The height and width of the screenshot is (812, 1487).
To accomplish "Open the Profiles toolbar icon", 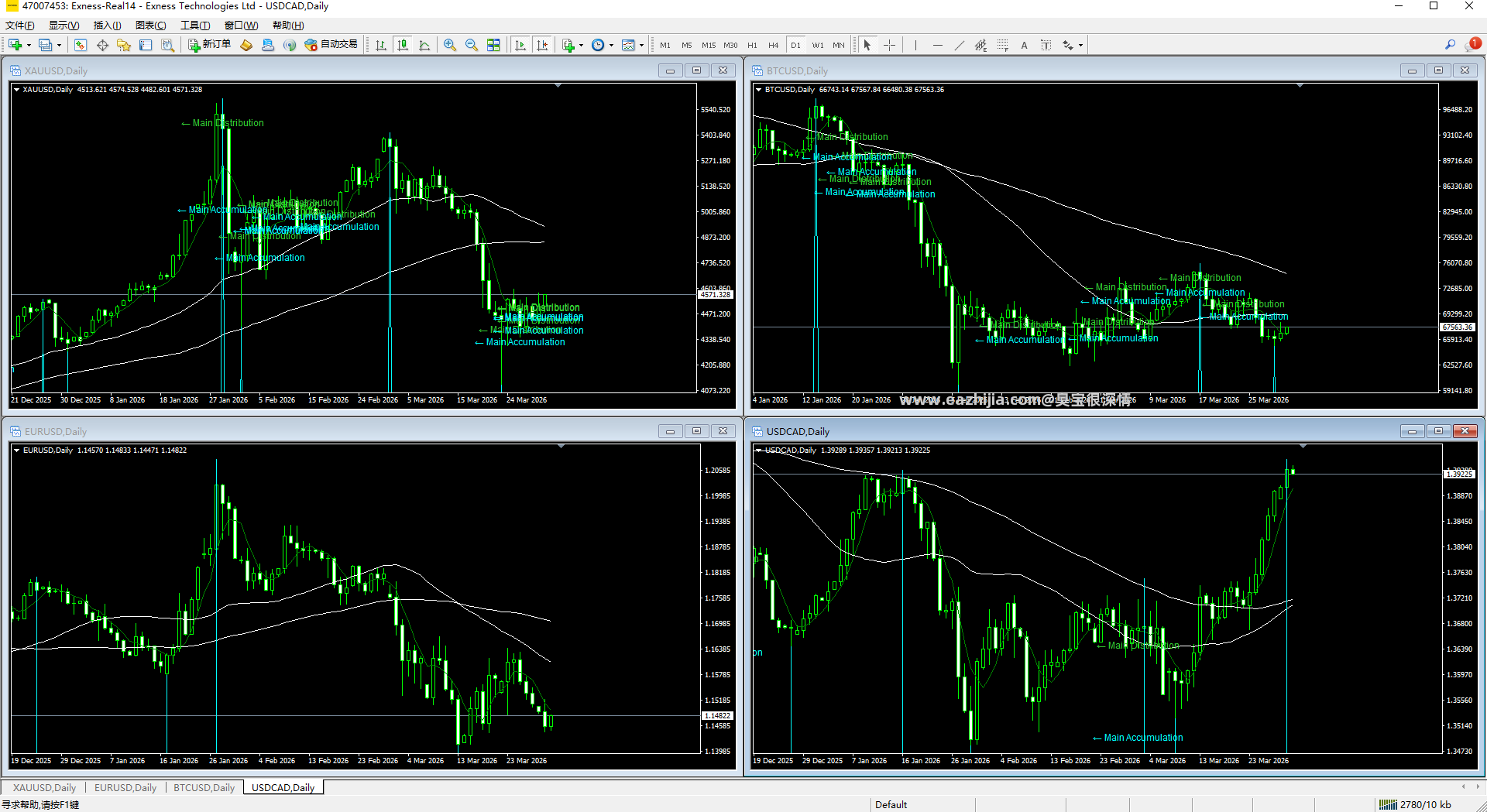I will tap(46, 45).
